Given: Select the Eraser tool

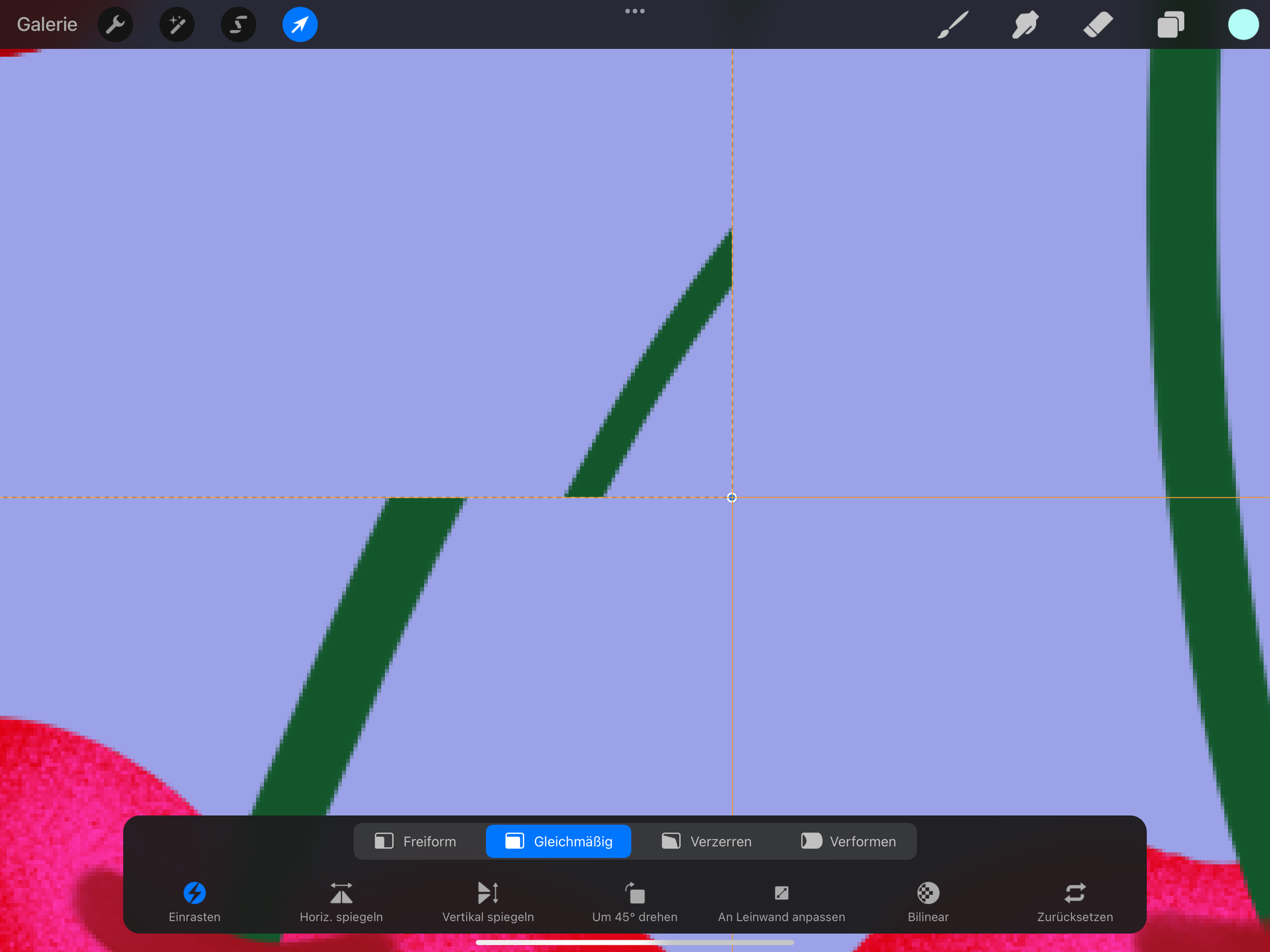Looking at the screenshot, I should click(x=1098, y=25).
